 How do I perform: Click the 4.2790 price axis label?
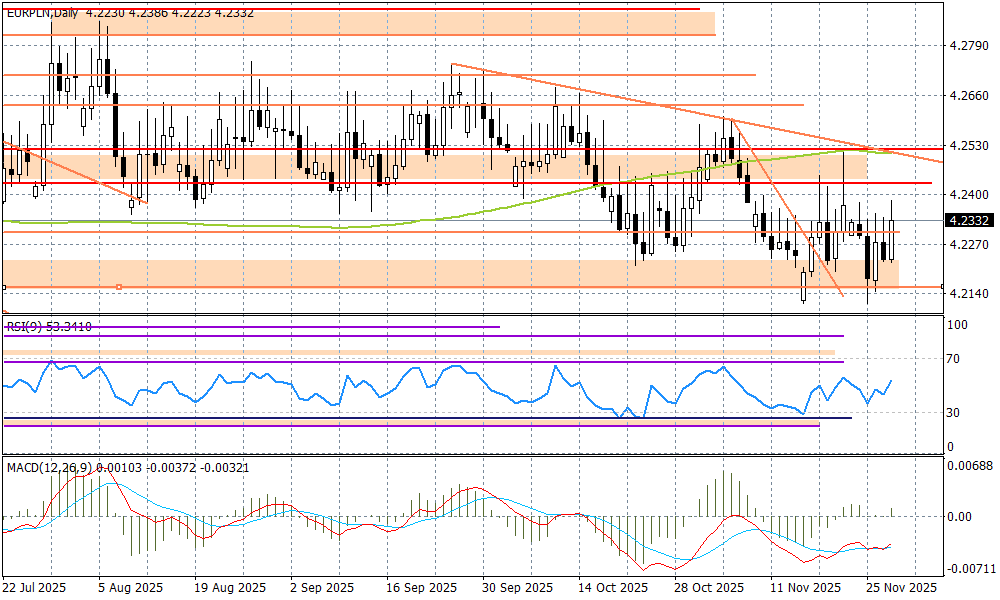click(x=967, y=46)
